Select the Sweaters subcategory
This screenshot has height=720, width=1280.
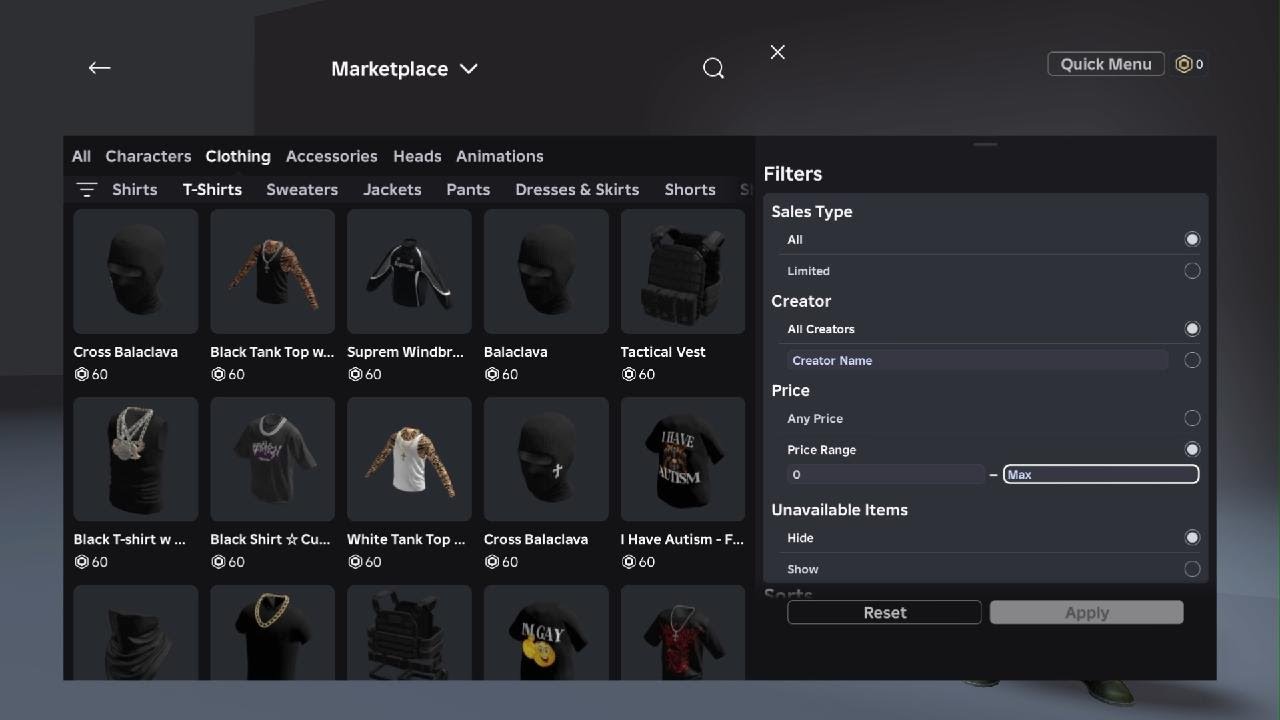tap(302, 189)
